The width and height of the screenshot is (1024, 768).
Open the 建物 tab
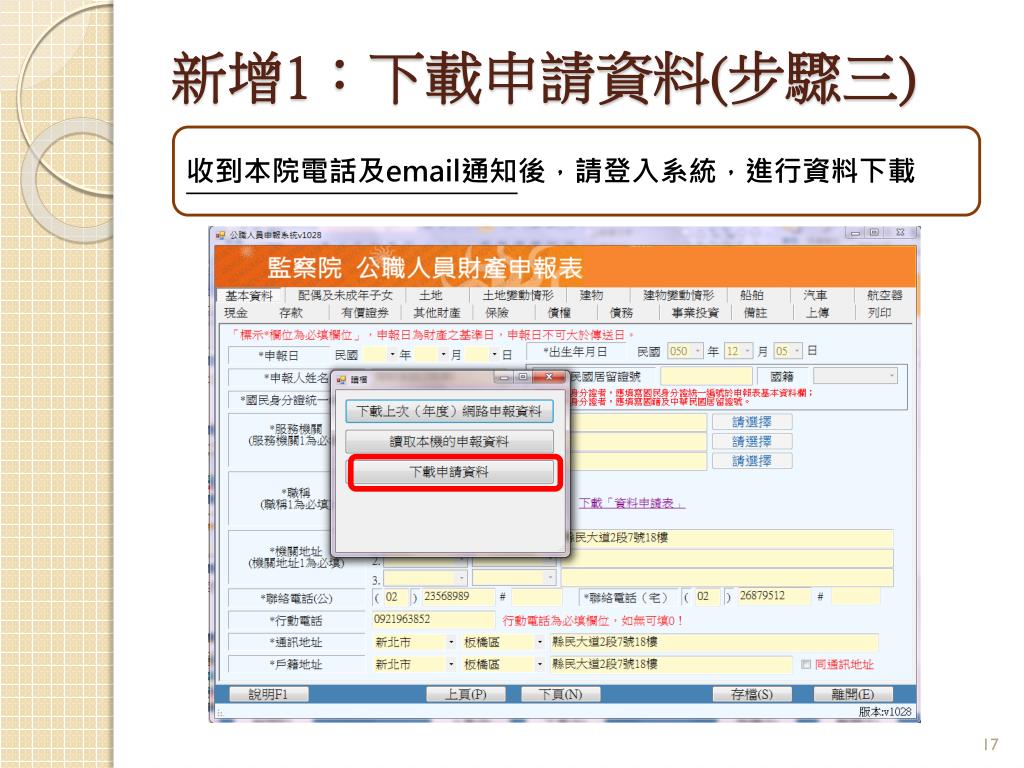[592, 295]
